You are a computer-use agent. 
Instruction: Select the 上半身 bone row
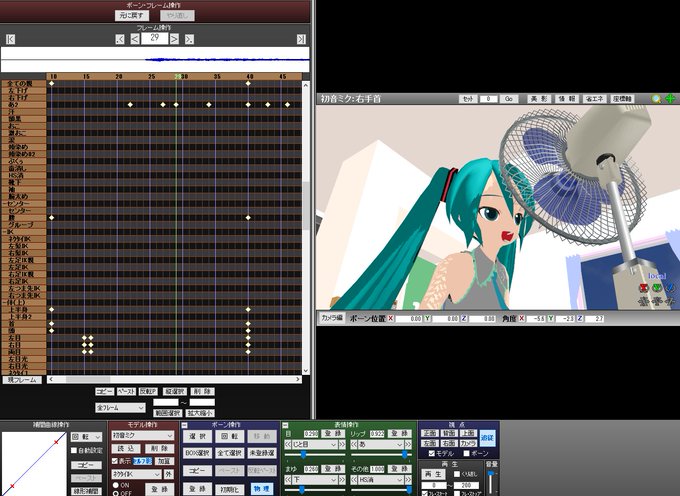24,310
